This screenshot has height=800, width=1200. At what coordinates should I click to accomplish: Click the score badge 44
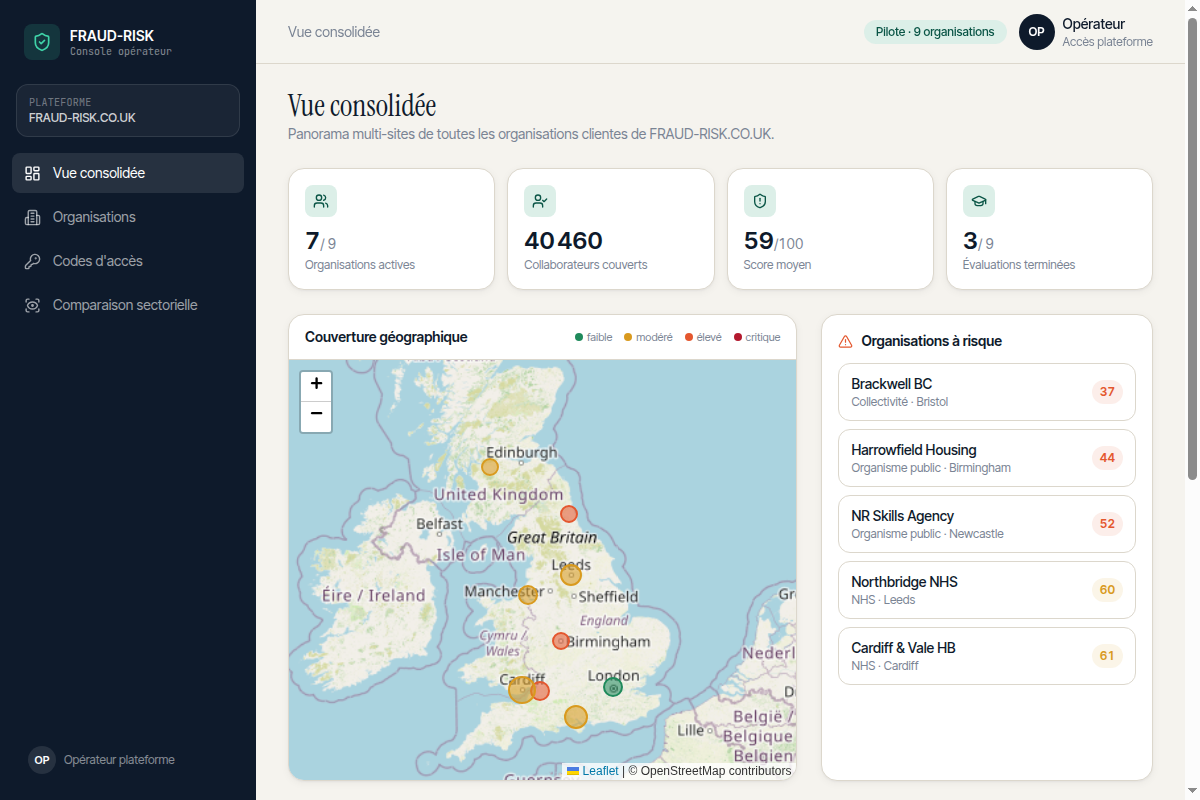click(x=1107, y=458)
